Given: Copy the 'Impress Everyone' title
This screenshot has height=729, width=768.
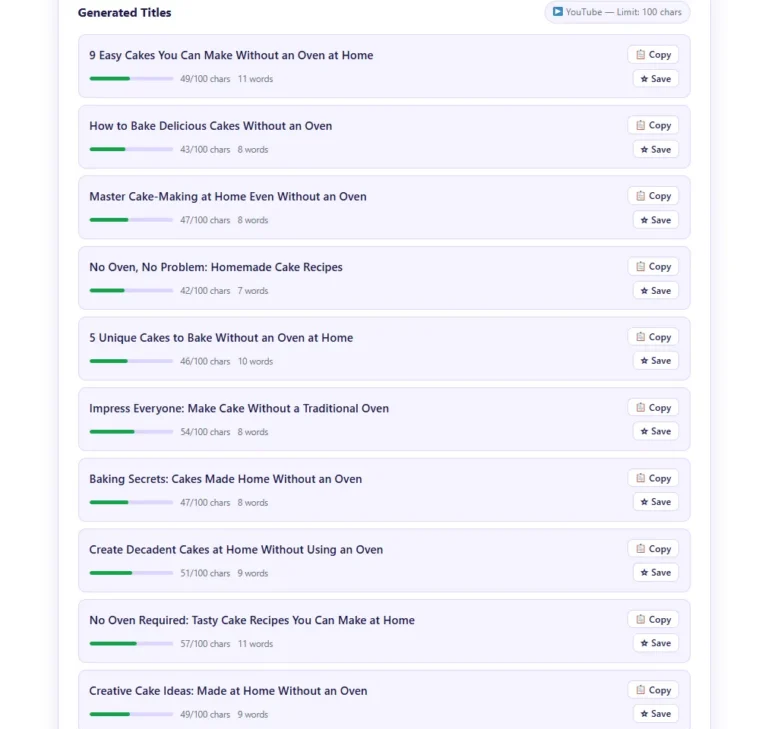Looking at the screenshot, I should click(653, 408).
